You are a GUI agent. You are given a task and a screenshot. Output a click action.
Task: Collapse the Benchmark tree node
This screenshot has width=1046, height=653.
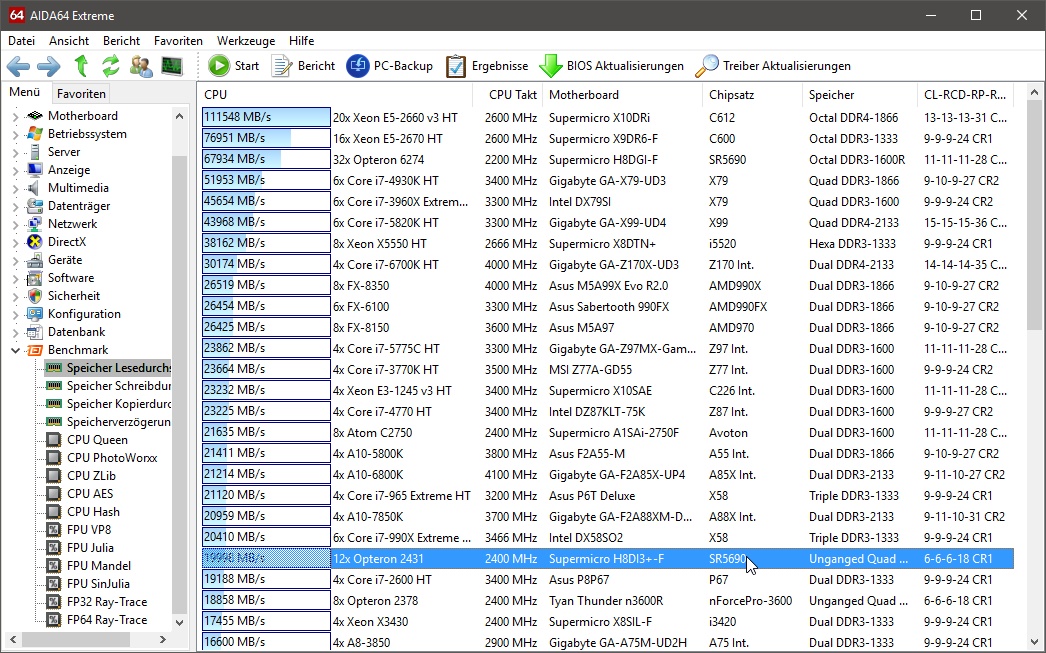point(15,350)
